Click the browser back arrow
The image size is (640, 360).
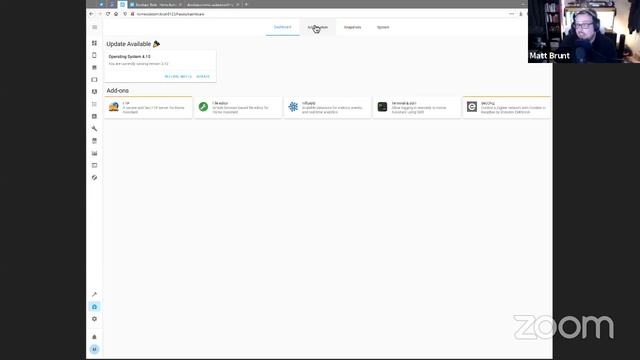91,14
